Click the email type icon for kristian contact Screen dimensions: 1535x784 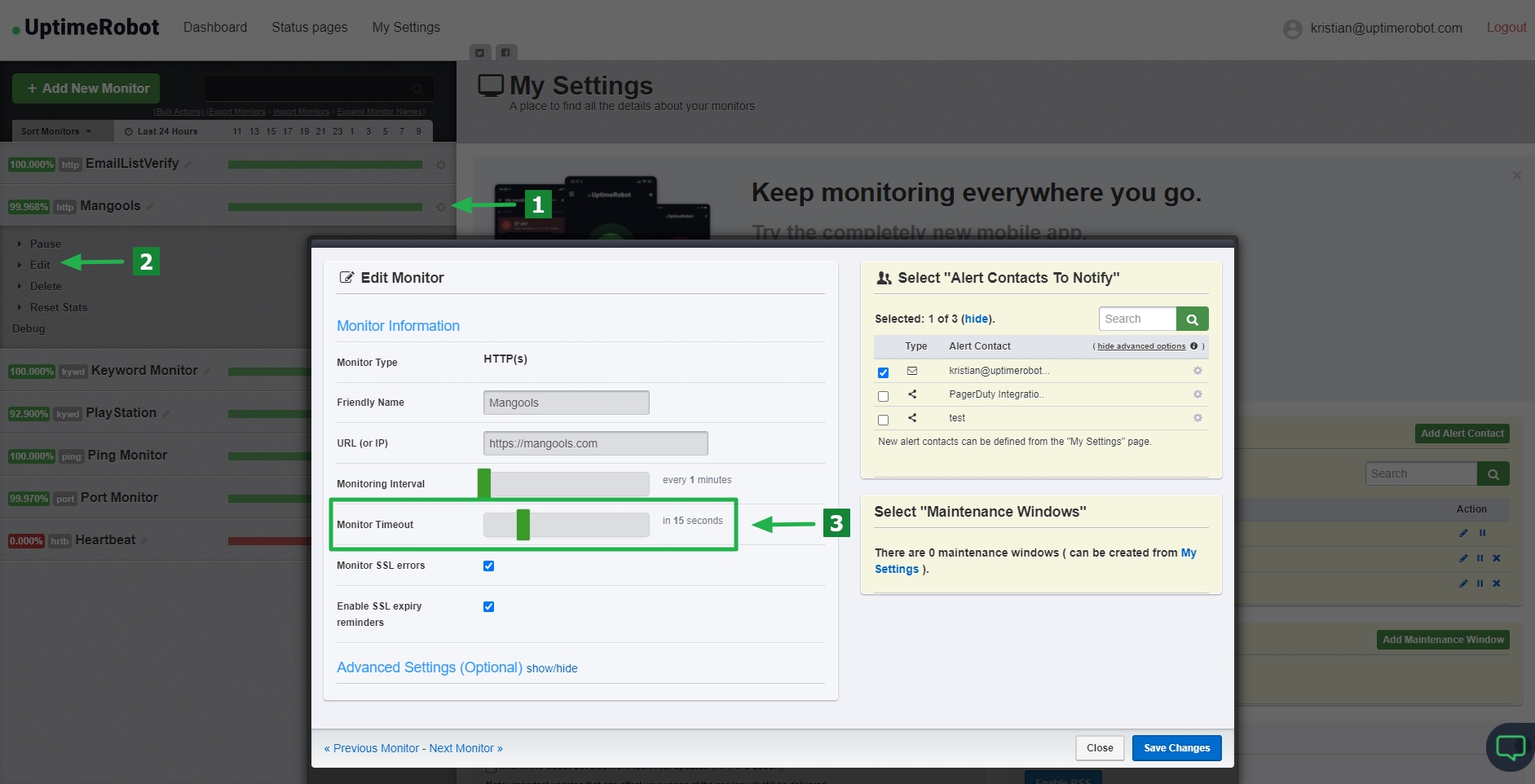[x=912, y=371]
